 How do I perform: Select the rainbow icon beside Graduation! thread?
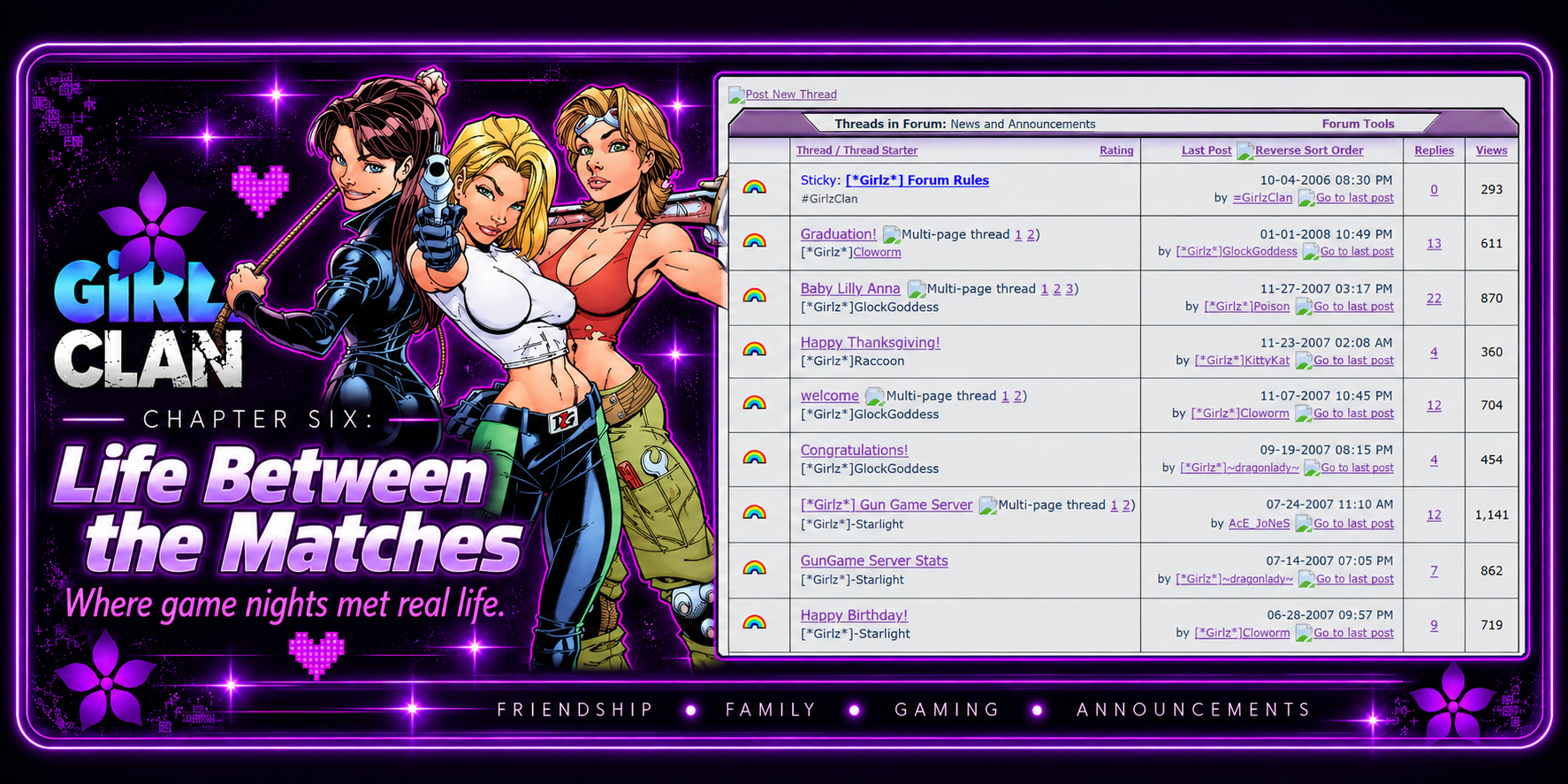click(754, 240)
